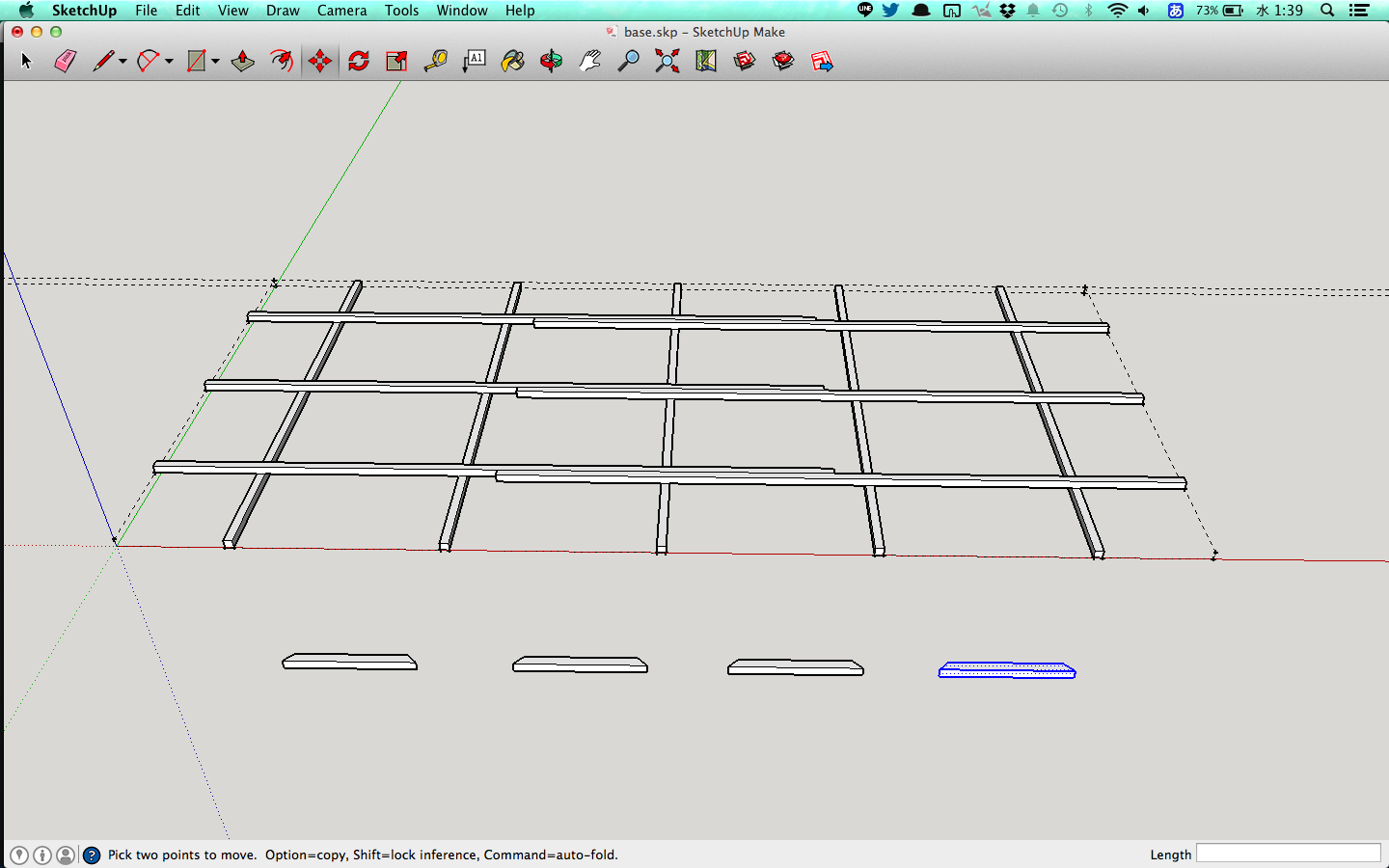Expand the Arc tool dropdown arrow

tap(169, 62)
